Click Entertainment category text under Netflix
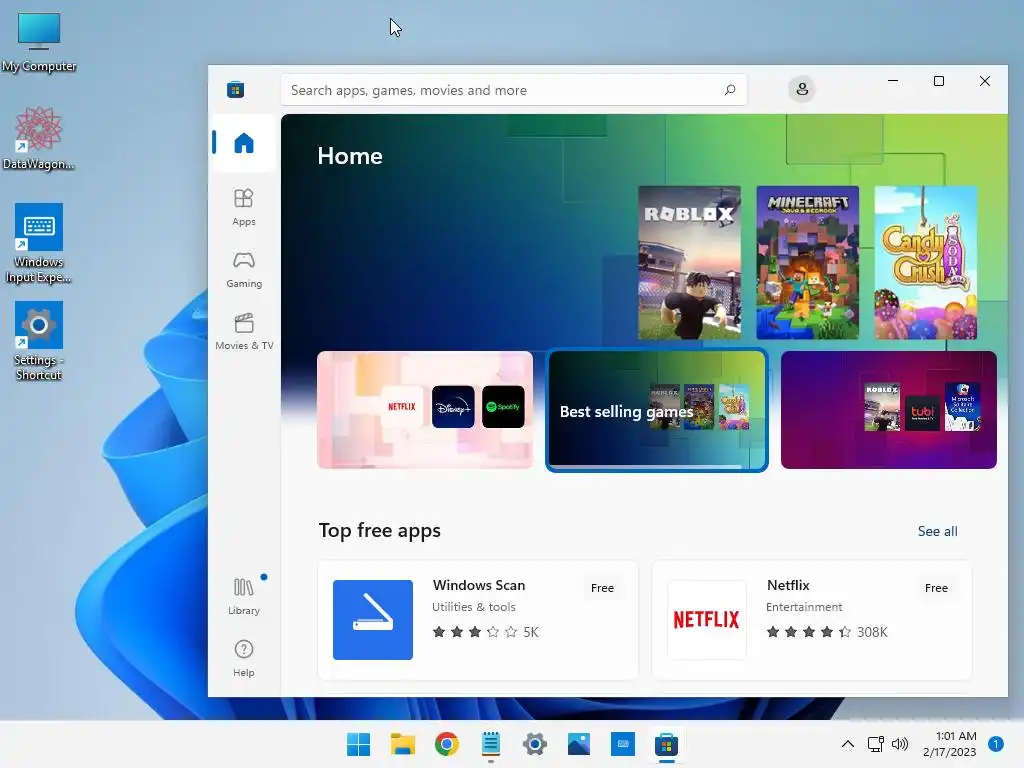The image size is (1024, 768). tap(804, 607)
